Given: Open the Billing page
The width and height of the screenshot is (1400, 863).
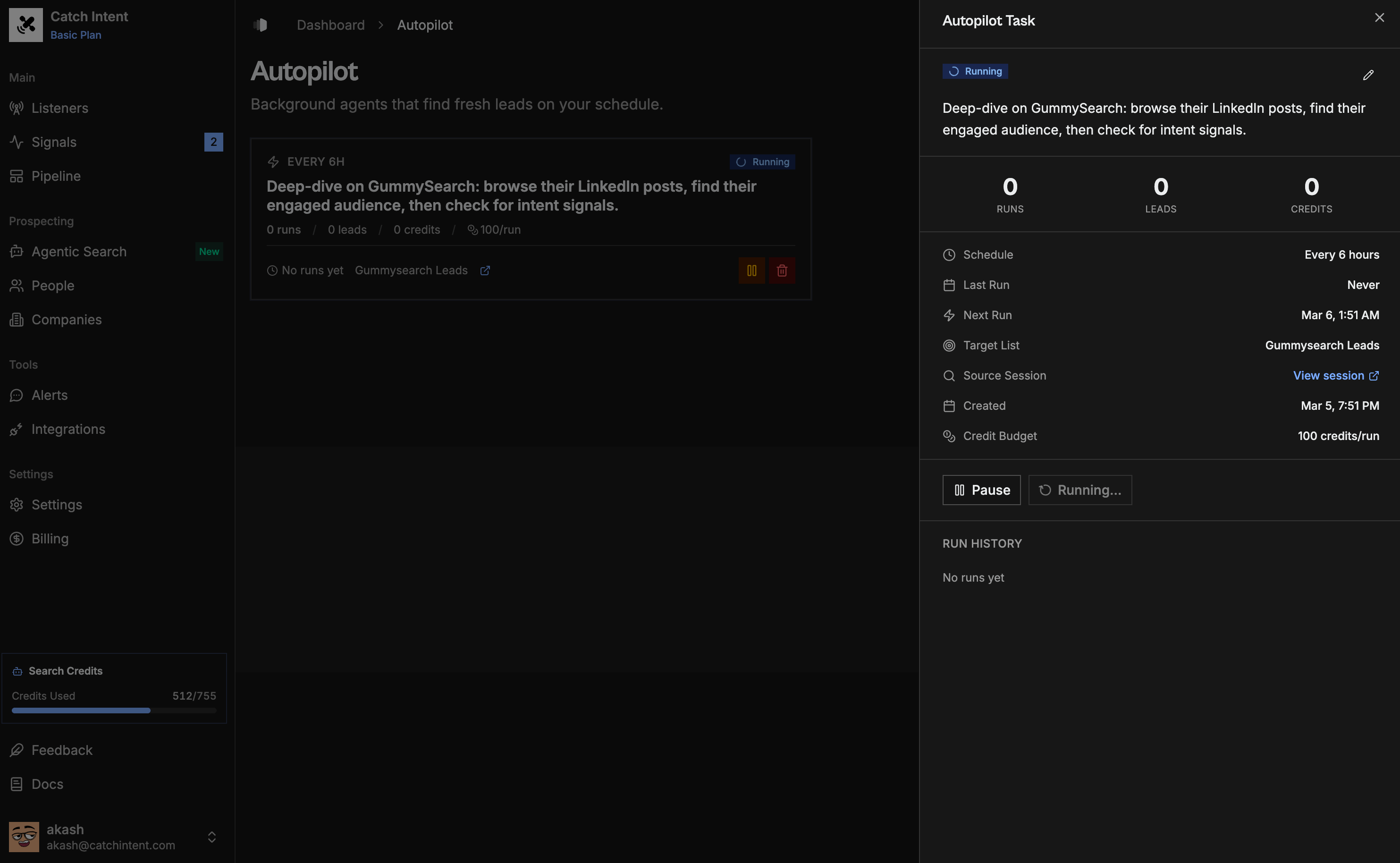Looking at the screenshot, I should pyautogui.click(x=50, y=538).
